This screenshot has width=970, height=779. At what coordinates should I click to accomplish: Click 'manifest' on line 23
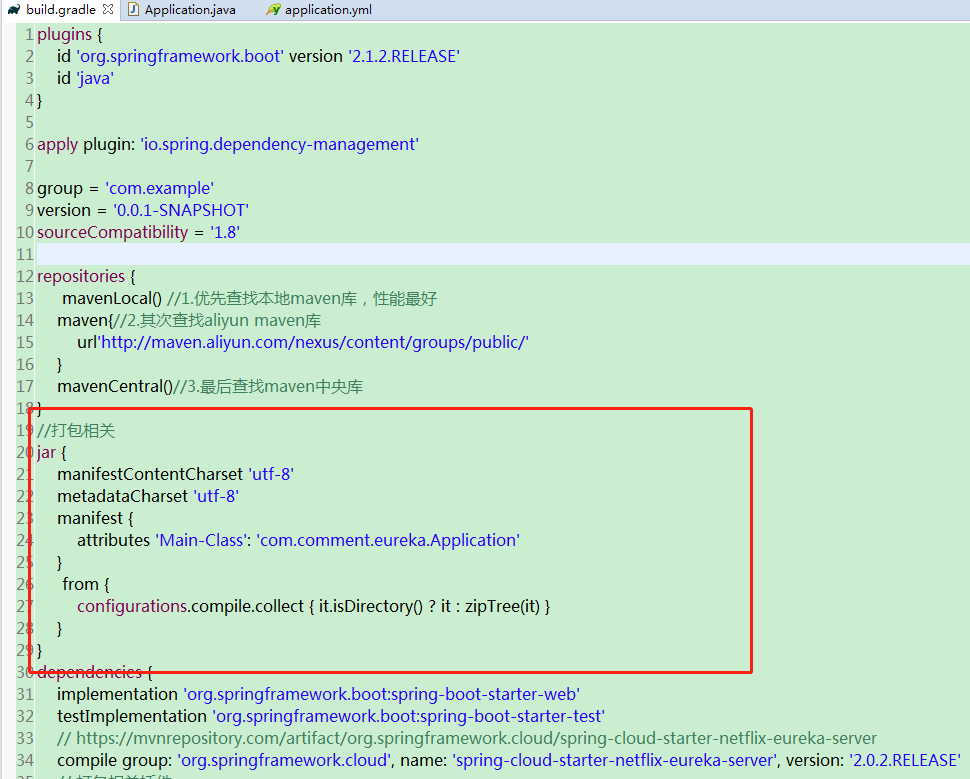(x=90, y=518)
